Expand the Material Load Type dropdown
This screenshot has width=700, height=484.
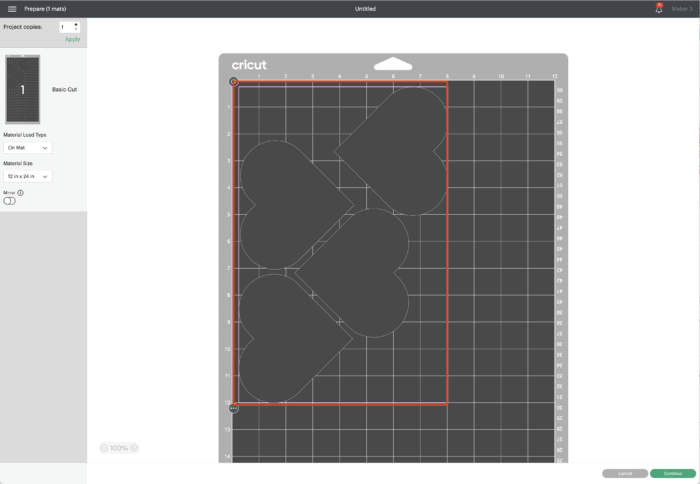coord(28,147)
